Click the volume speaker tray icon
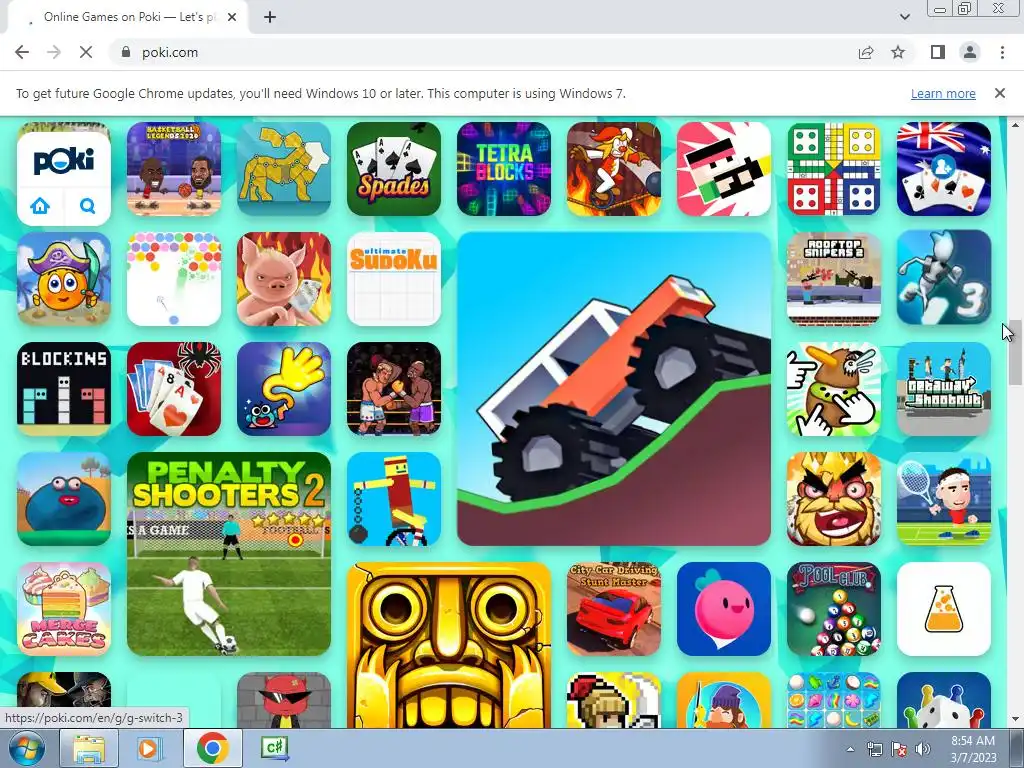Viewport: 1024px width, 768px height. click(x=923, y=749)
